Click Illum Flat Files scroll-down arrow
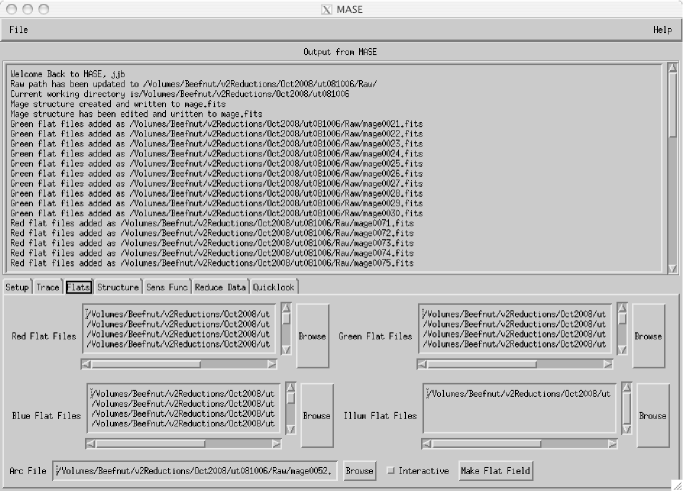The height and width of the screenshot is (491, 683). click(626, 429)
